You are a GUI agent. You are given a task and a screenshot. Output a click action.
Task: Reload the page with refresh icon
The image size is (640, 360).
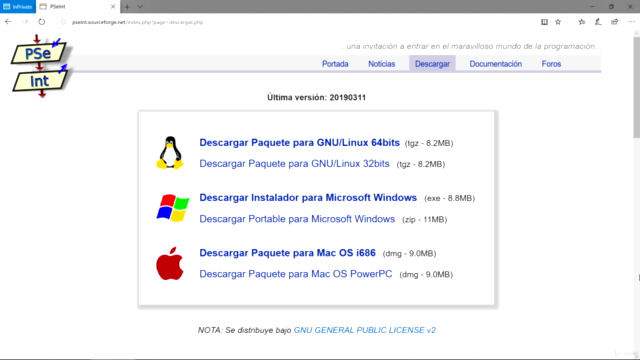coord(42,22)
